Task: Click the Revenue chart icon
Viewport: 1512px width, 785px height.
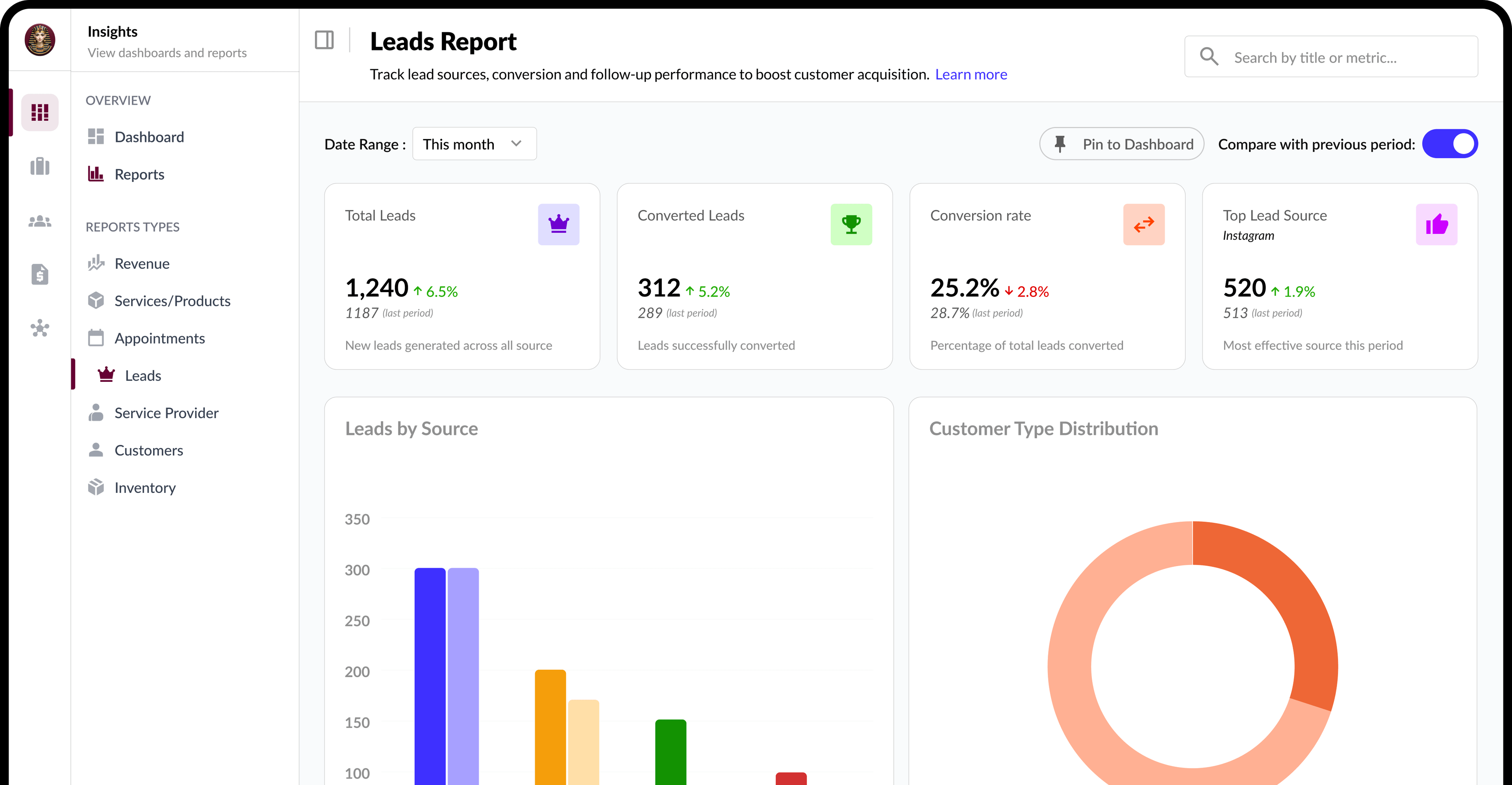Action: [x=96, y=263]
